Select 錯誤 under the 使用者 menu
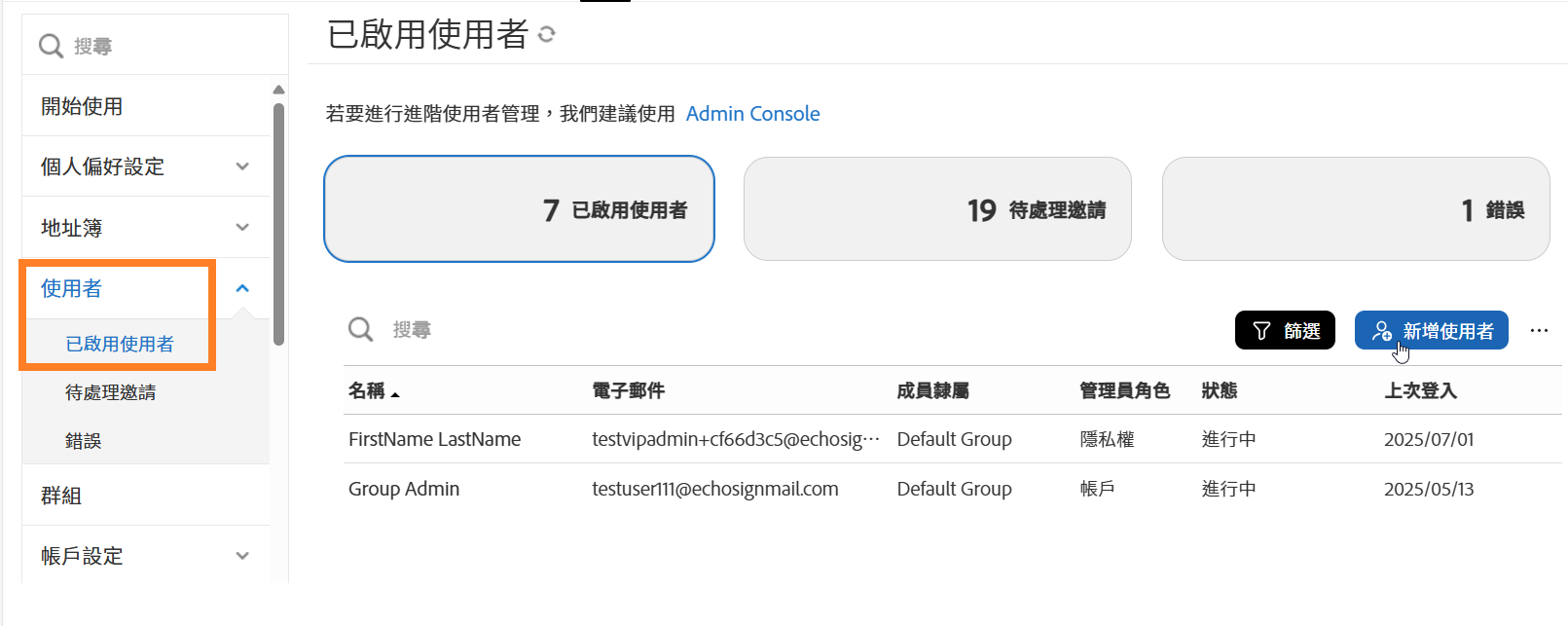1568x626 pixels. [x=84, y=441]
